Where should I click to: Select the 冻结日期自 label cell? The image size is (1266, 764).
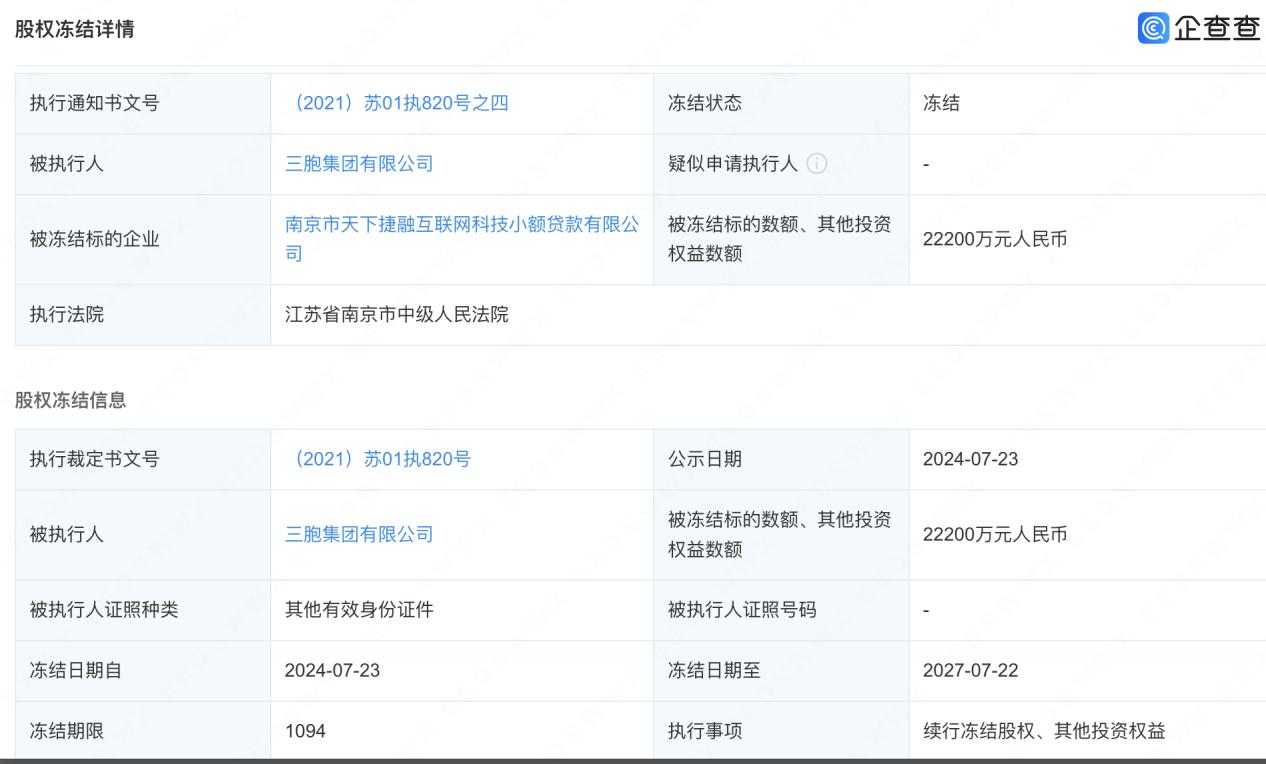(x=143, y=670)
